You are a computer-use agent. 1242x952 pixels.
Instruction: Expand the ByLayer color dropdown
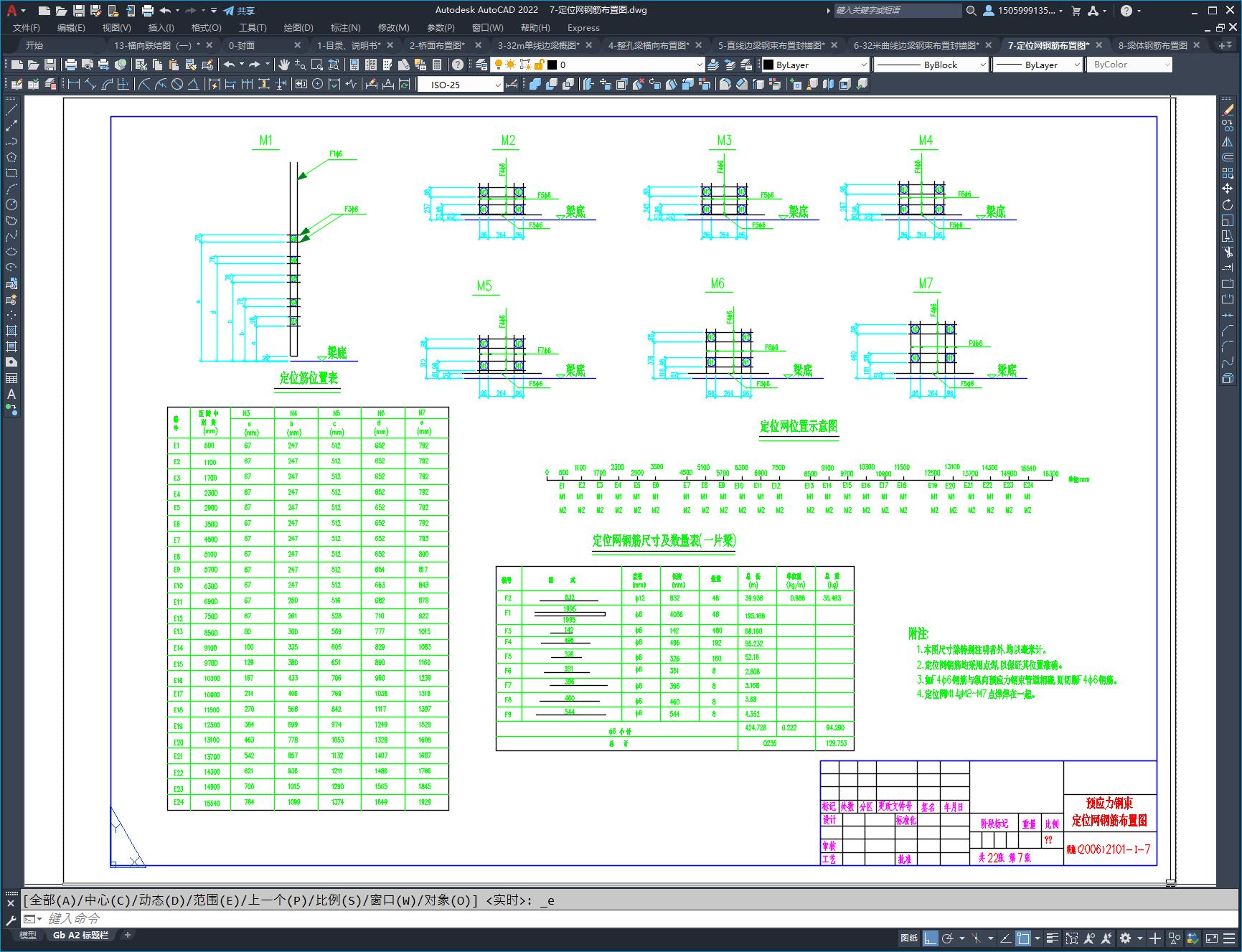coord(815,65)
